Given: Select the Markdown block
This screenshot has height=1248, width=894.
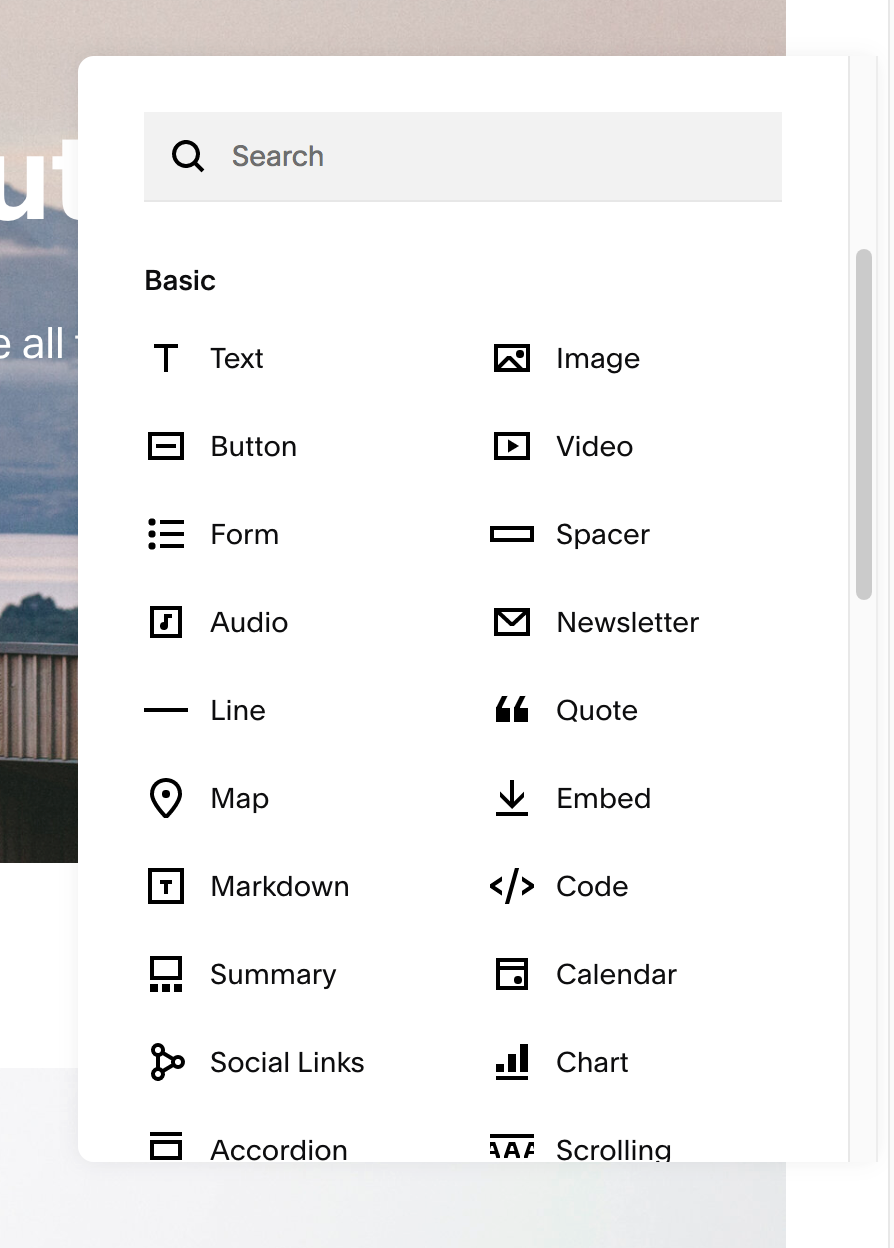Looking at the screenshot, I should tap(247, 886).
